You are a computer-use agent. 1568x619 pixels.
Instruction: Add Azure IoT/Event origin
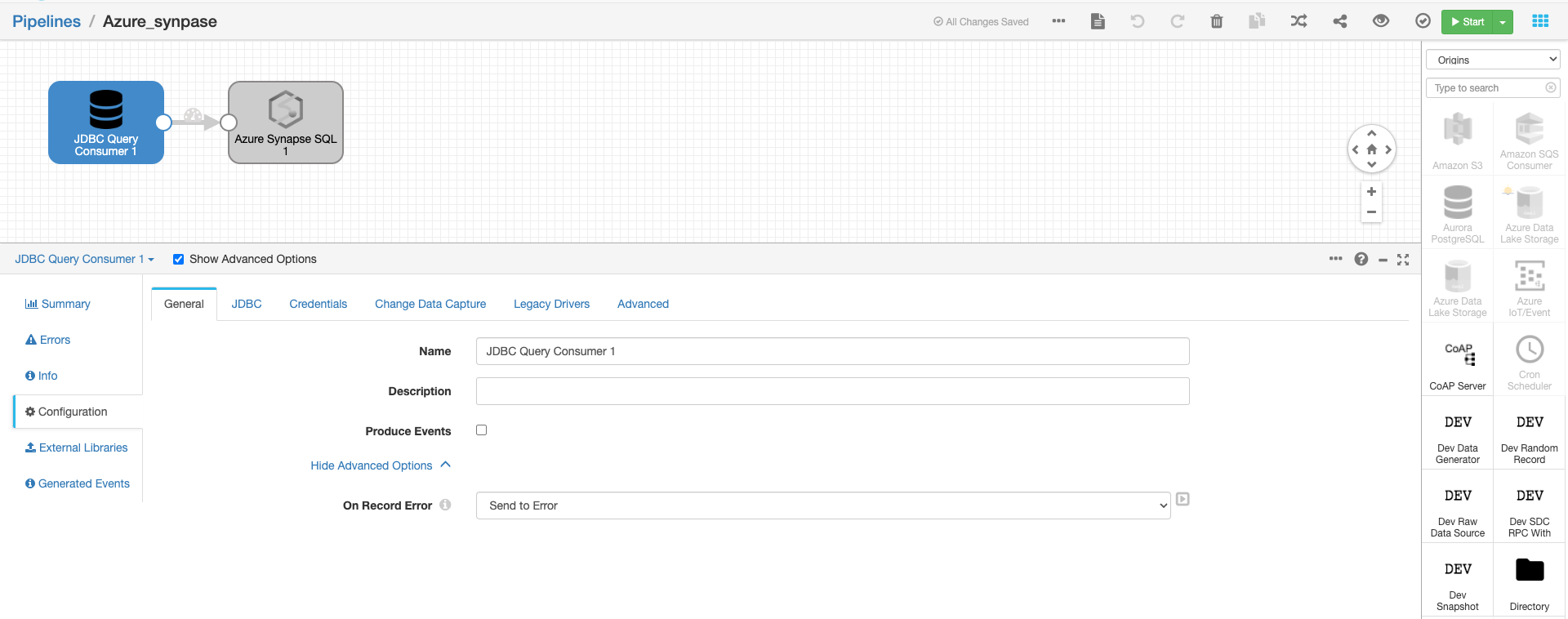[x=1530, y=287]
